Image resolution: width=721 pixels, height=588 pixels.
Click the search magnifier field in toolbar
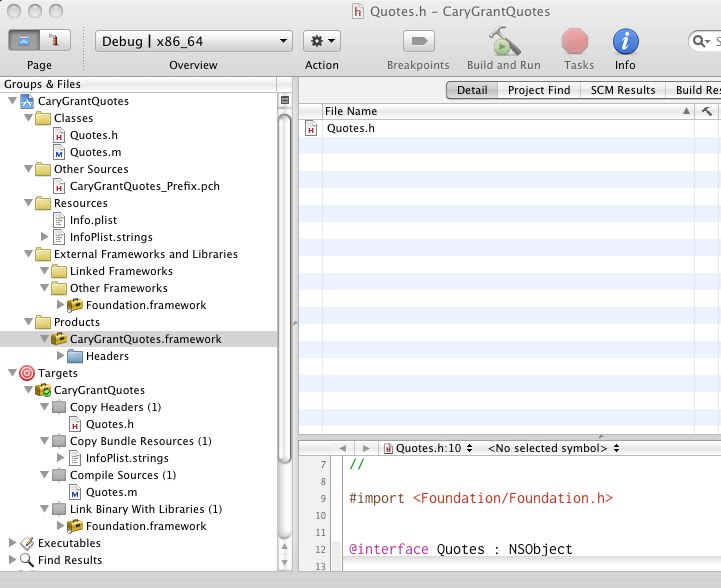[x=704, y=41]
